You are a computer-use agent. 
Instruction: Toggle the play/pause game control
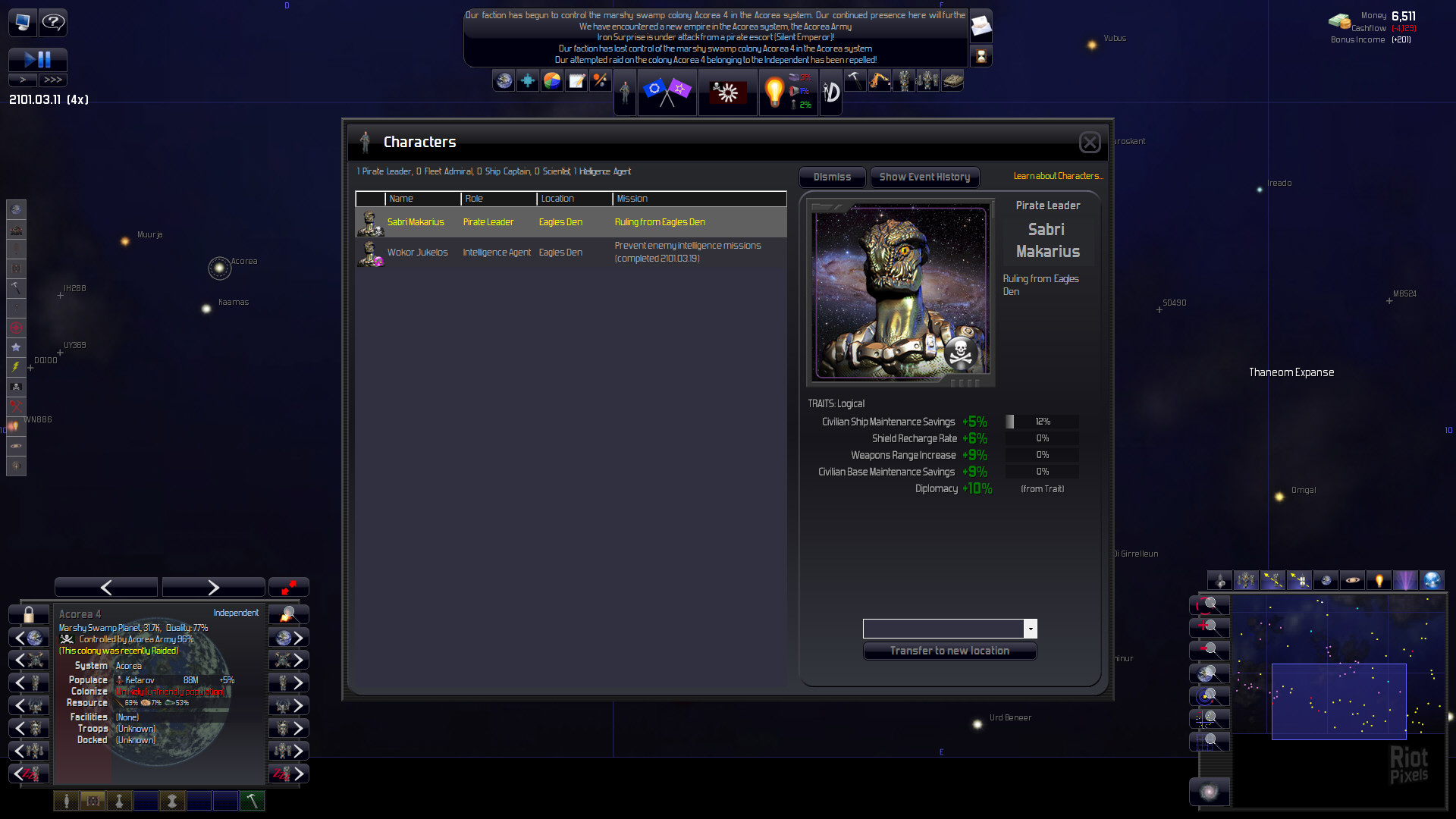(38, 59)
